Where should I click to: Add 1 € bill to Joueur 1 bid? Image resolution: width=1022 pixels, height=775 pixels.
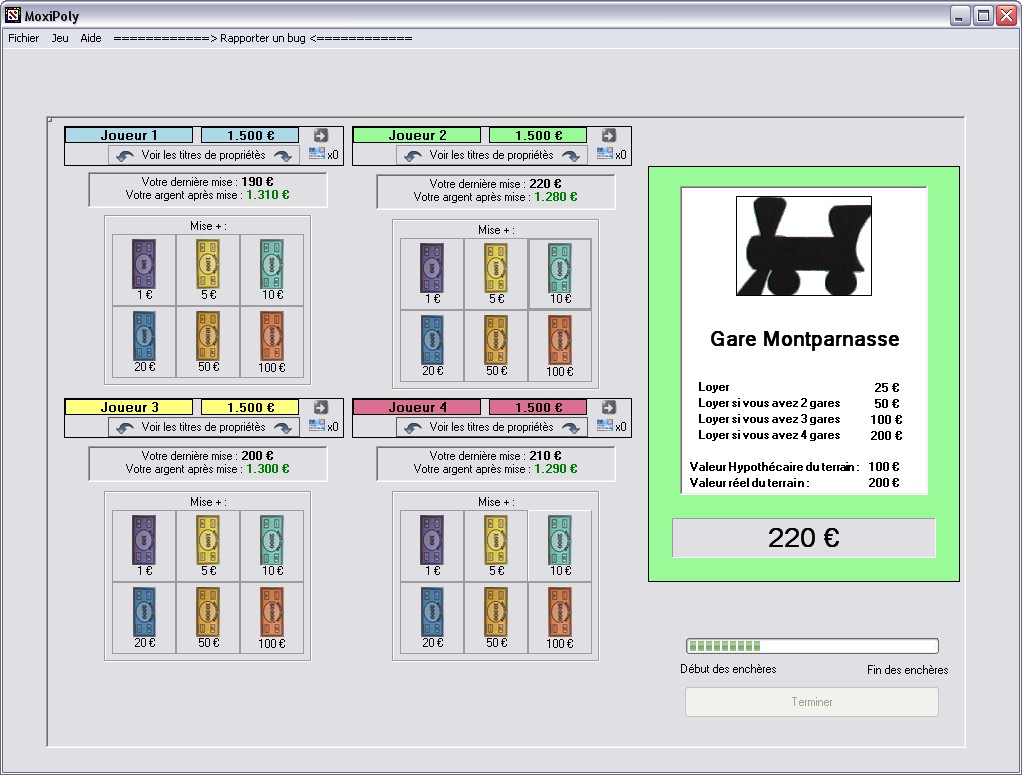tap(144, 269)
